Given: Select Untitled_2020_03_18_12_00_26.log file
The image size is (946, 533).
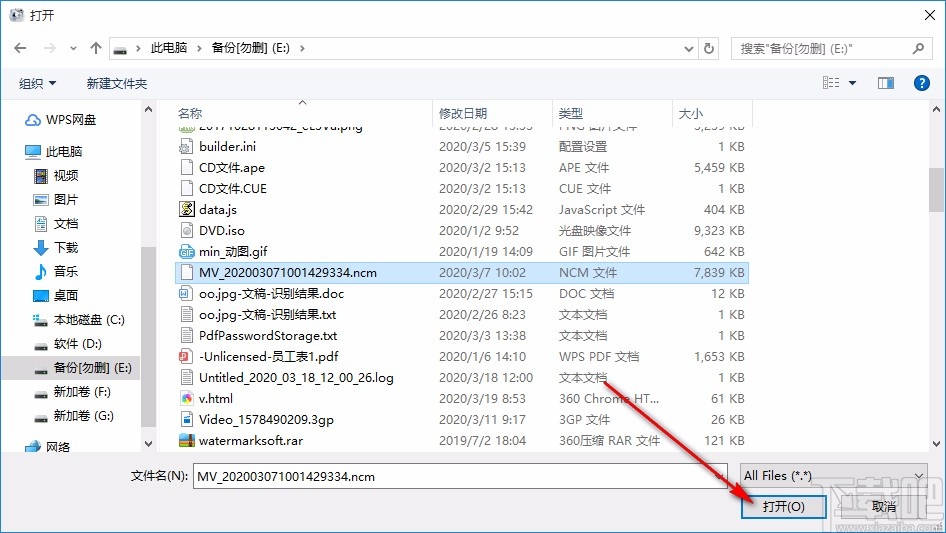Looking at the screenshot, I should tap(296, 378).
